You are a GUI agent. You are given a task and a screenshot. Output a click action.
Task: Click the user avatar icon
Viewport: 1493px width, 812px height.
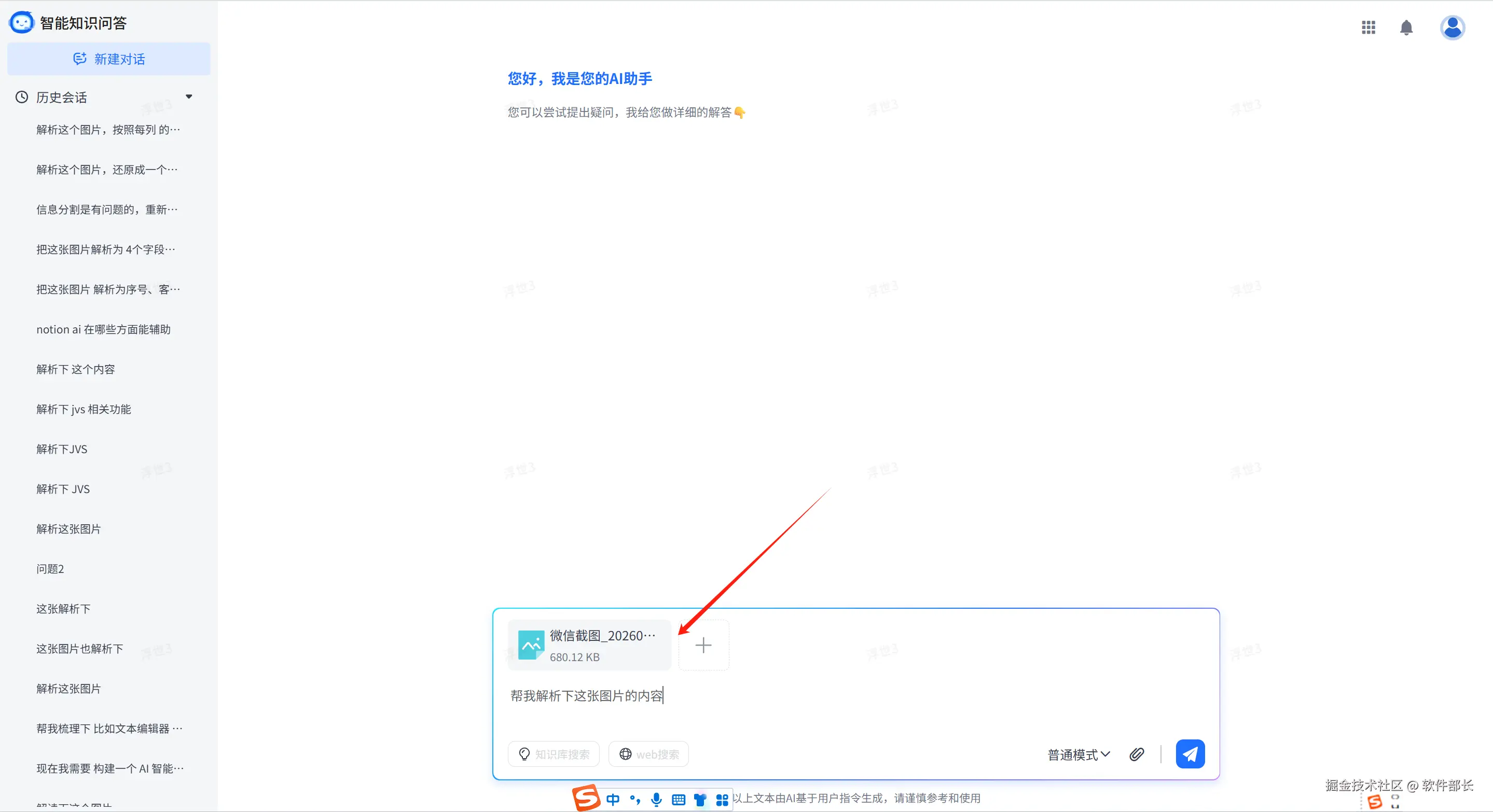(x=1453, y=27)
